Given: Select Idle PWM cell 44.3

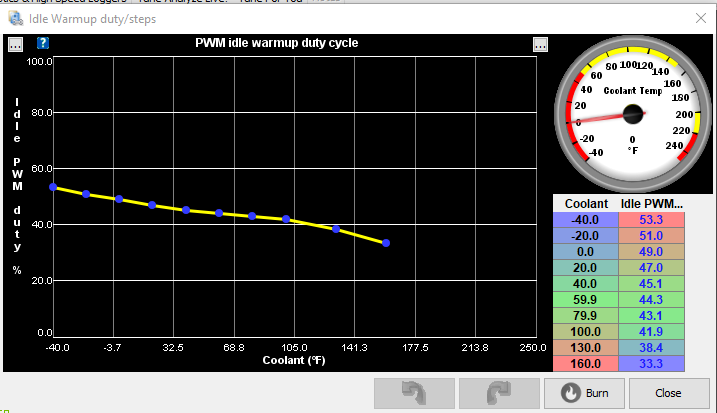Looking at the screenshot, I should (652, 300).
